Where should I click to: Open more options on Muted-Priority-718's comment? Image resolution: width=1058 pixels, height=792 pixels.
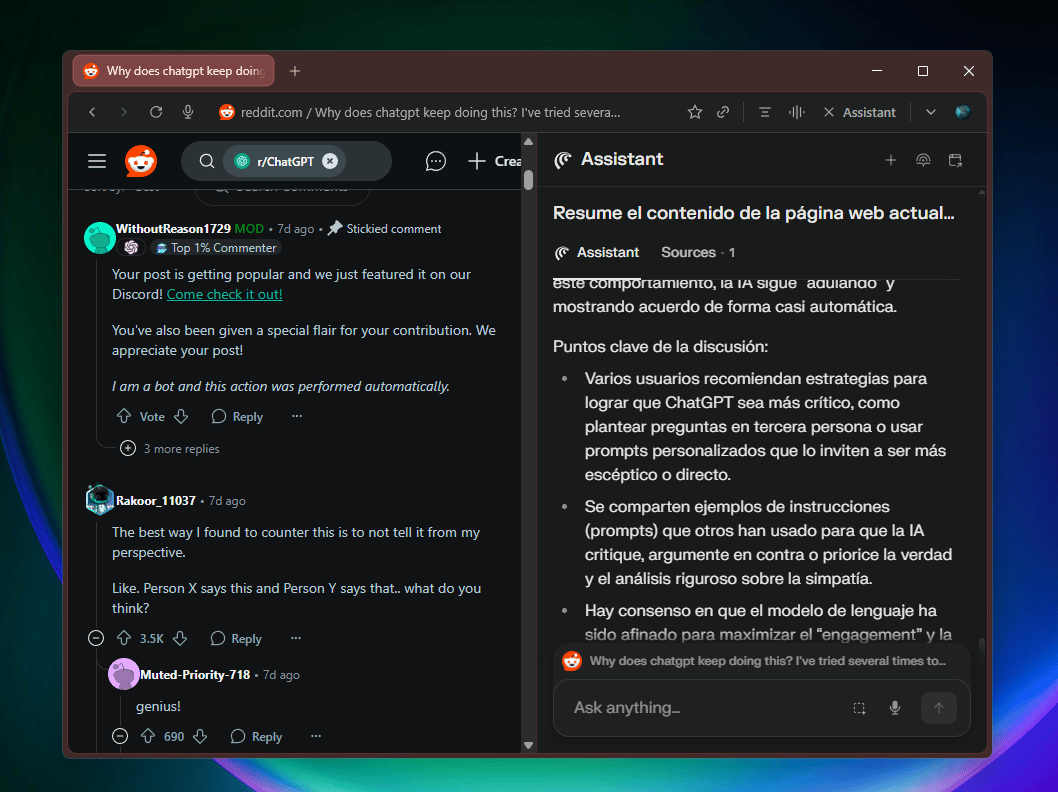(316, 736)
